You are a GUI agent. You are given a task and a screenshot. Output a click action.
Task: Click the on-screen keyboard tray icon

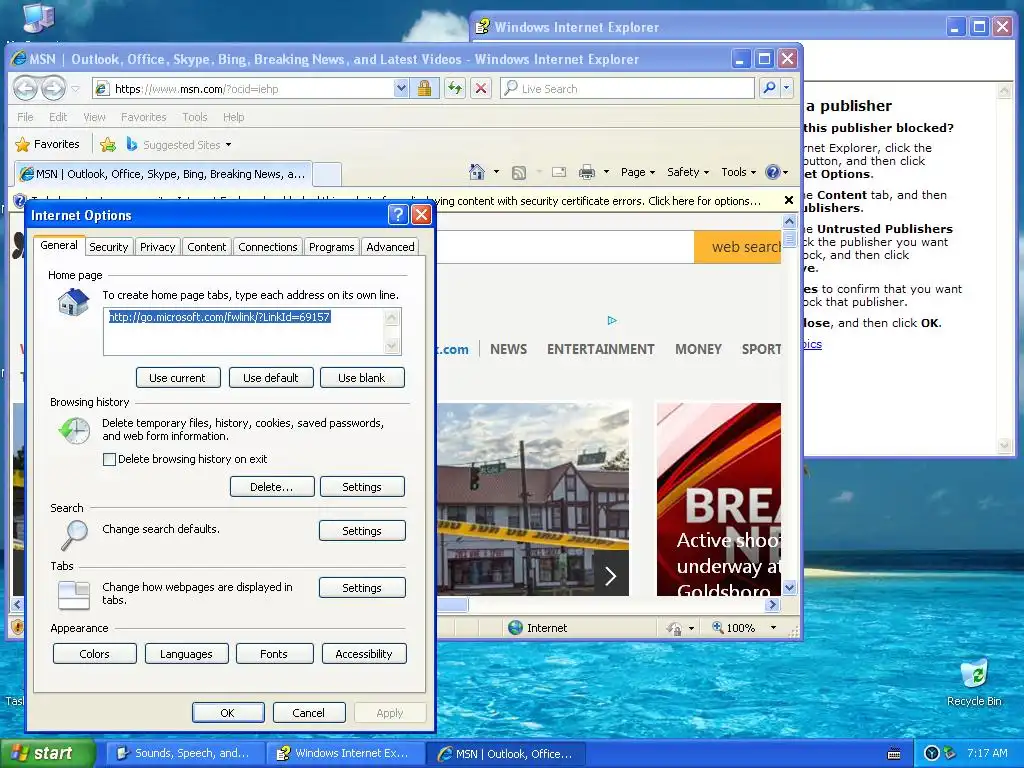point(894,754)
